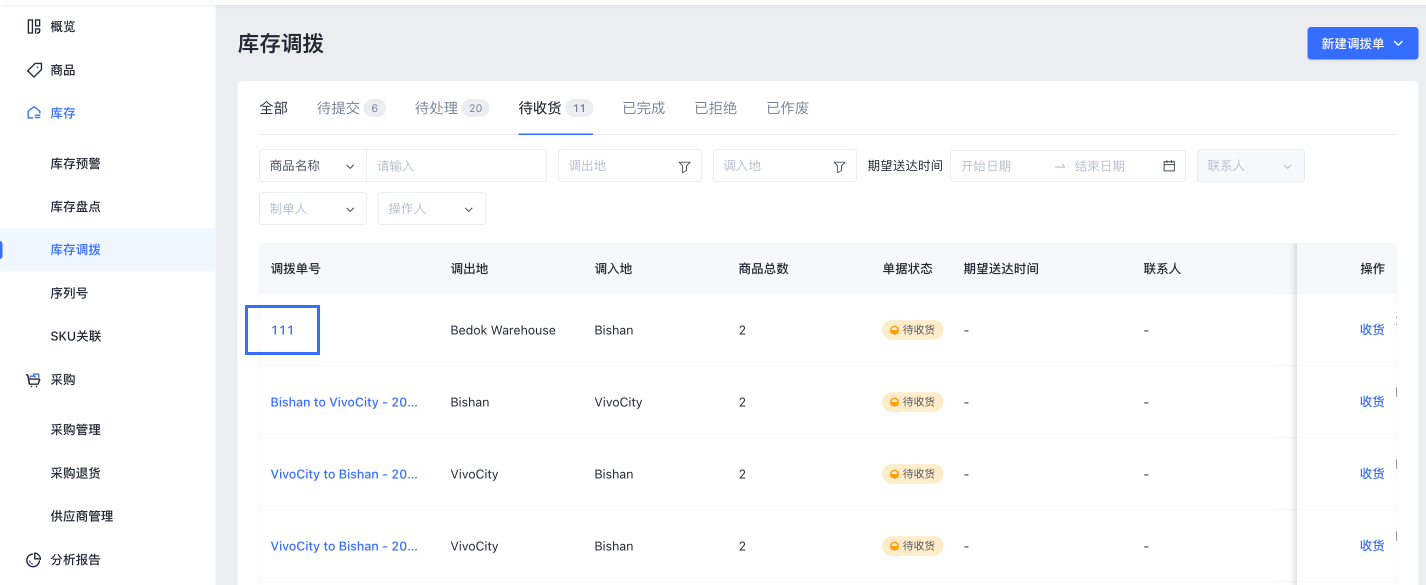
Task: Open the date range calendar icon
Action: (x=1169, y=166)
